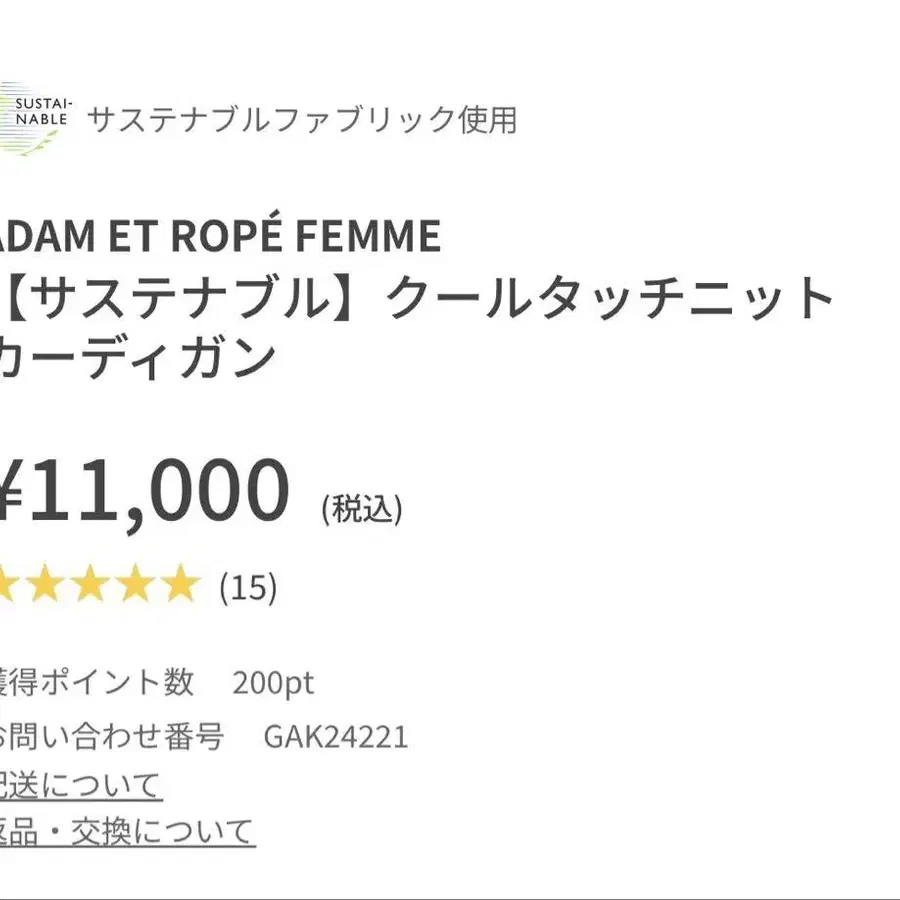
Task: Click the 獲得ポイント数 label
Action: click(96, 682)
